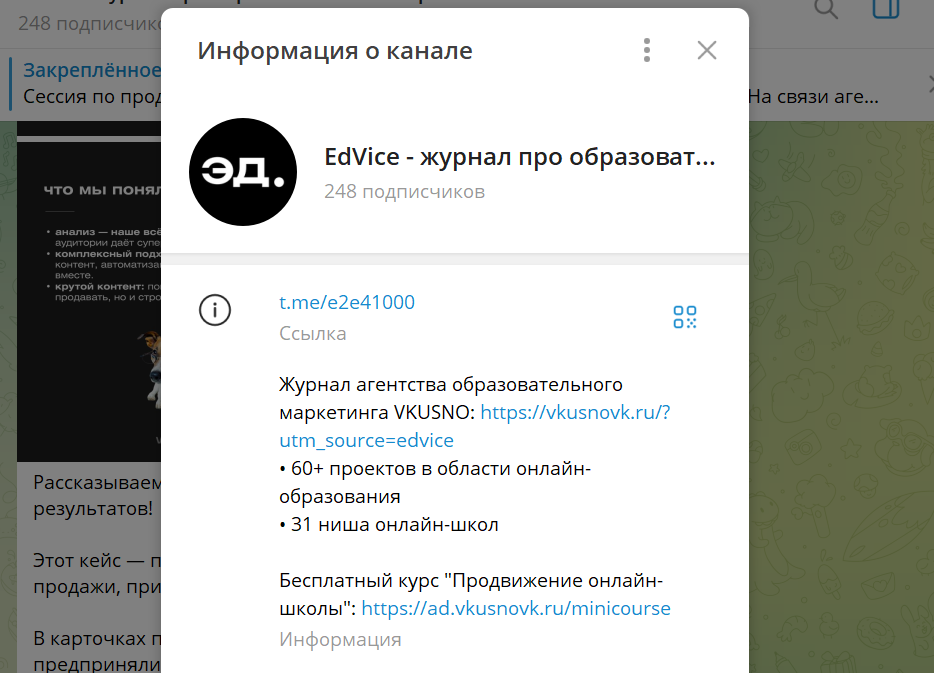Click the circled info icon beside the link
Screen dimensions: 934x673
coord(215,310)
